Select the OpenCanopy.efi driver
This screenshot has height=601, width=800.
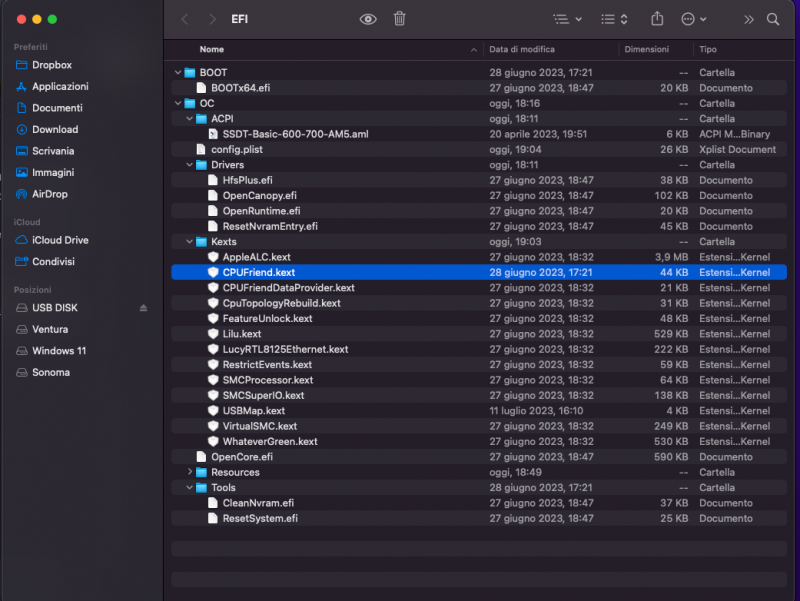coord(479,195)
